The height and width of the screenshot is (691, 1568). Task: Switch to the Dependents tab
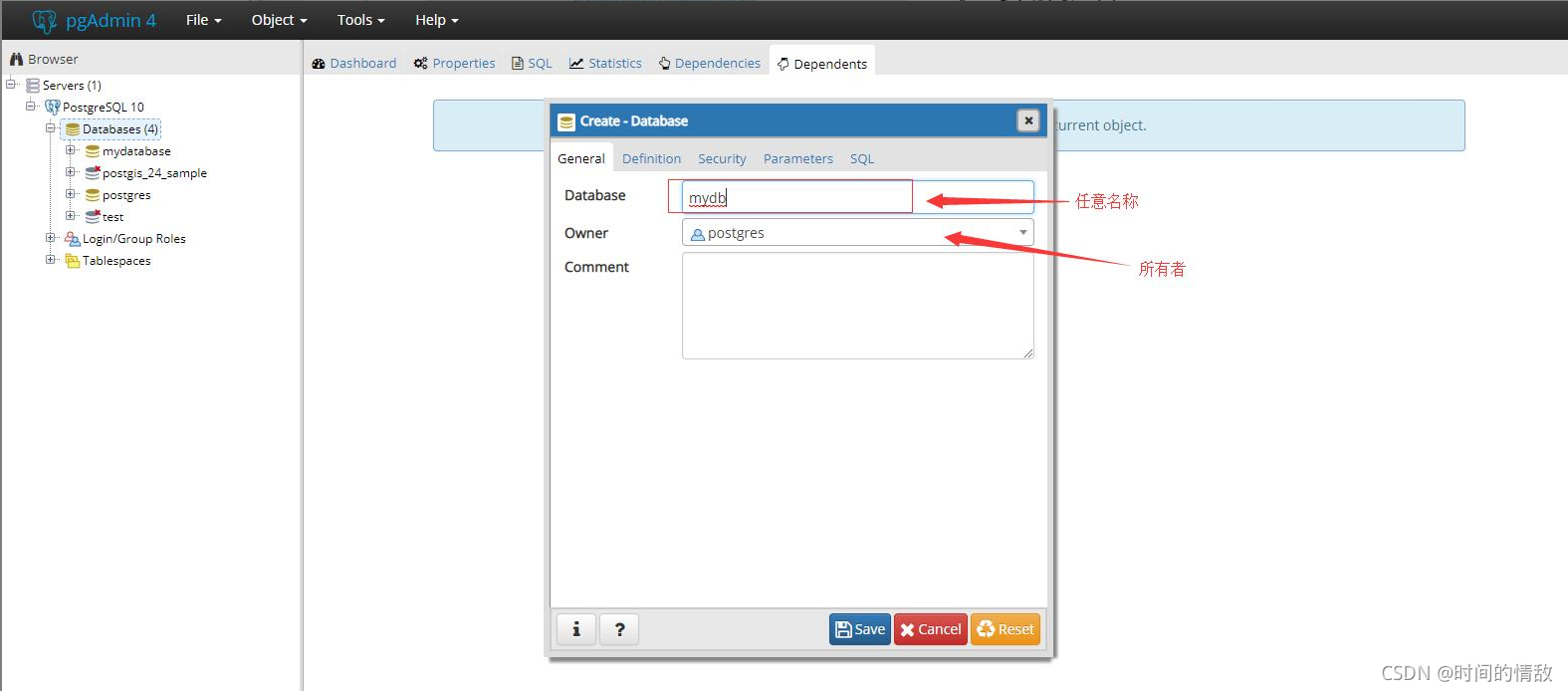(822, 64)
